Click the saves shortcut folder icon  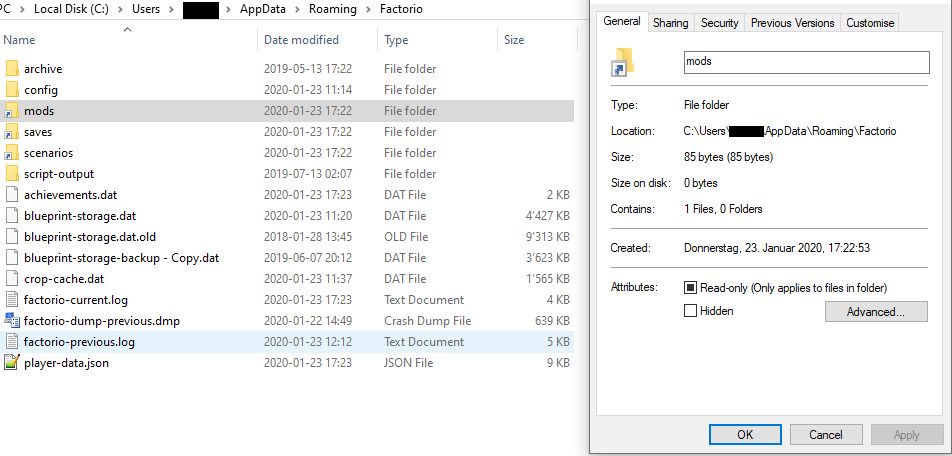pyautogui.click(x=12, y=132)
